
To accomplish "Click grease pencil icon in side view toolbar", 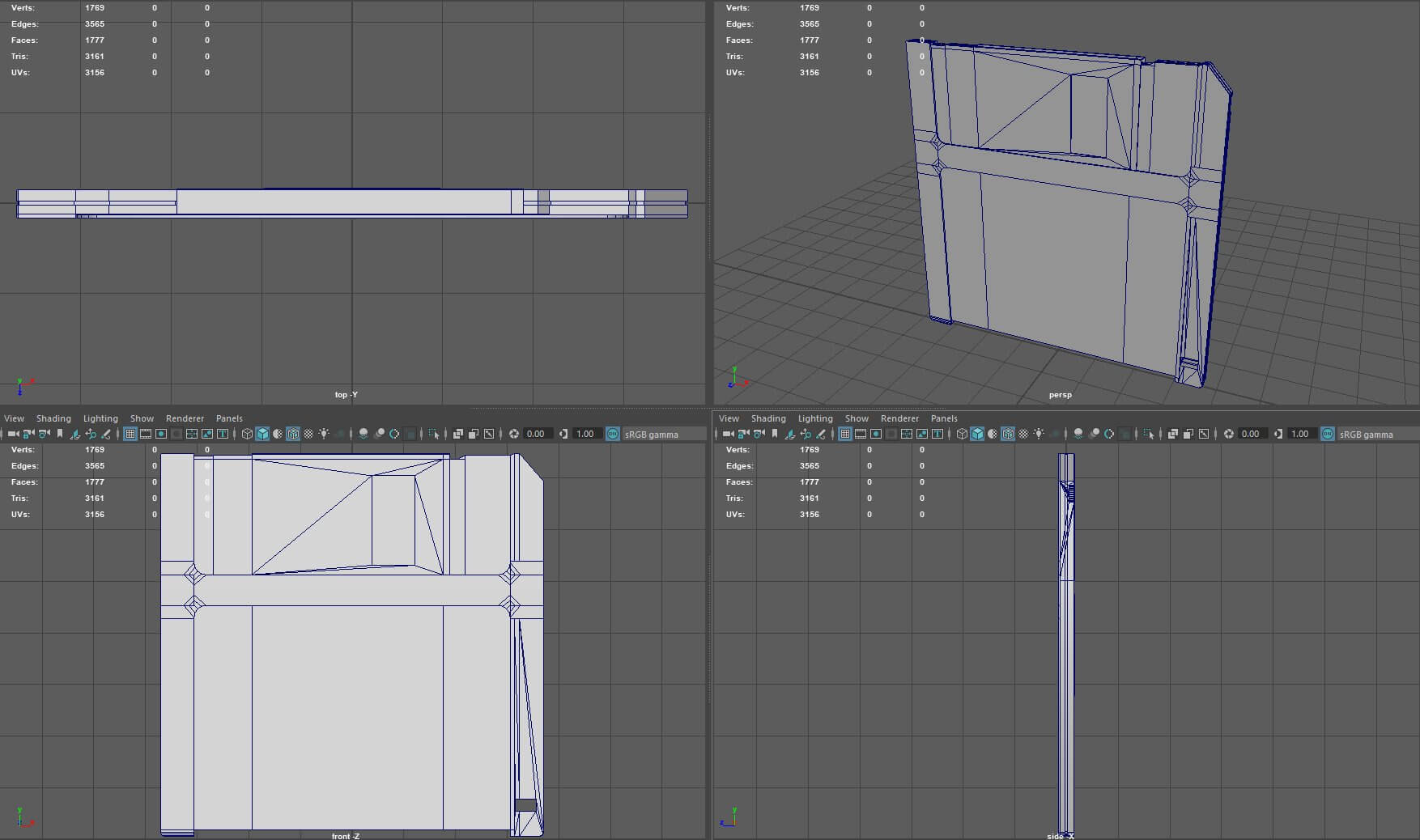I will coord(821,435).
